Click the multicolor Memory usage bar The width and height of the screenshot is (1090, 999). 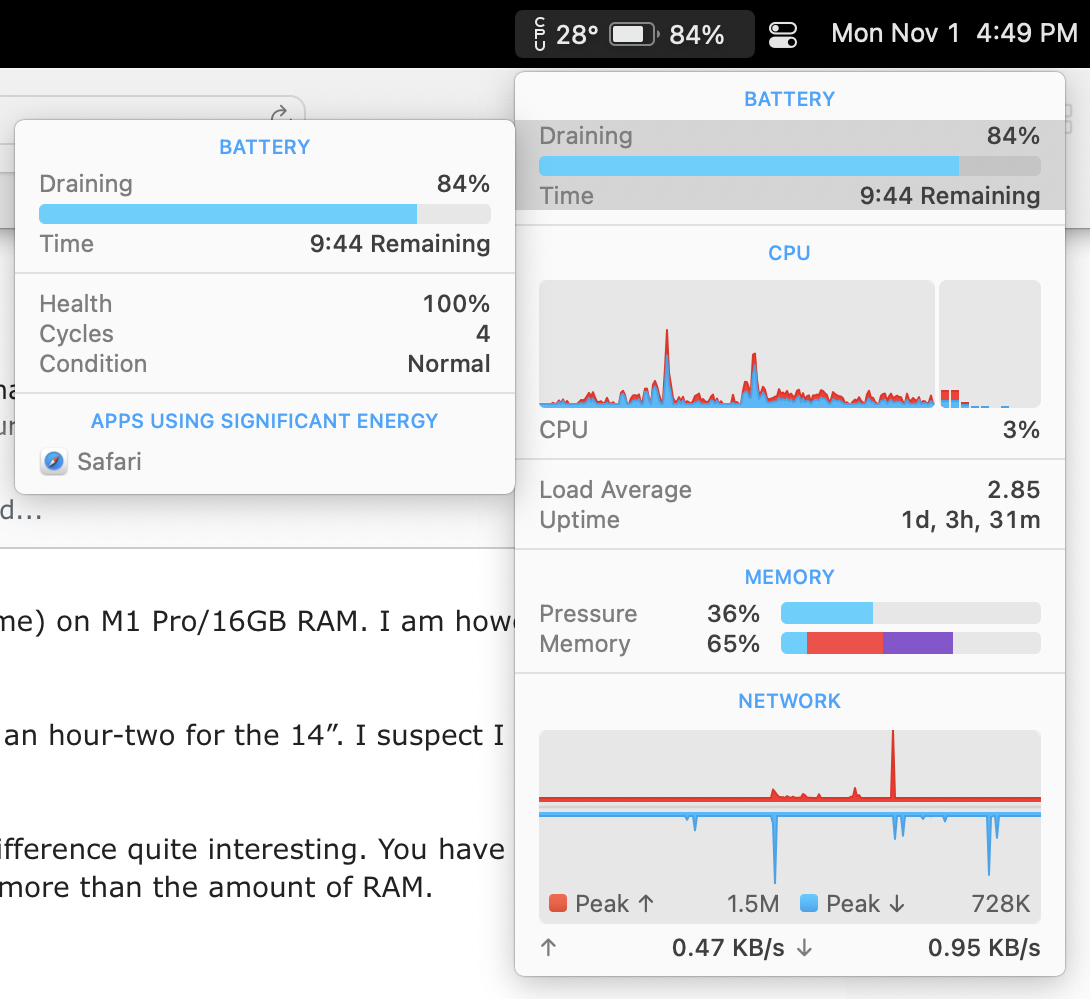tap(910, 643)
